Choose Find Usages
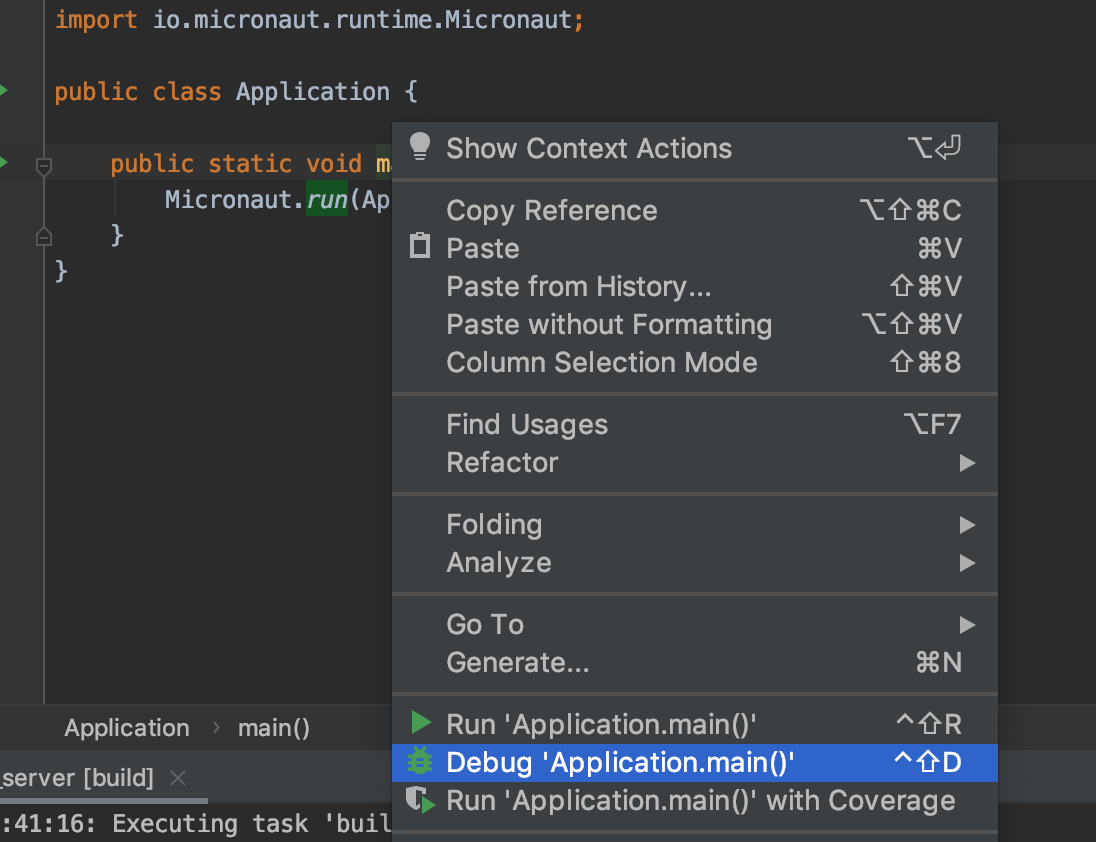This screenshot has width=1096, height=842. (695, 424)
